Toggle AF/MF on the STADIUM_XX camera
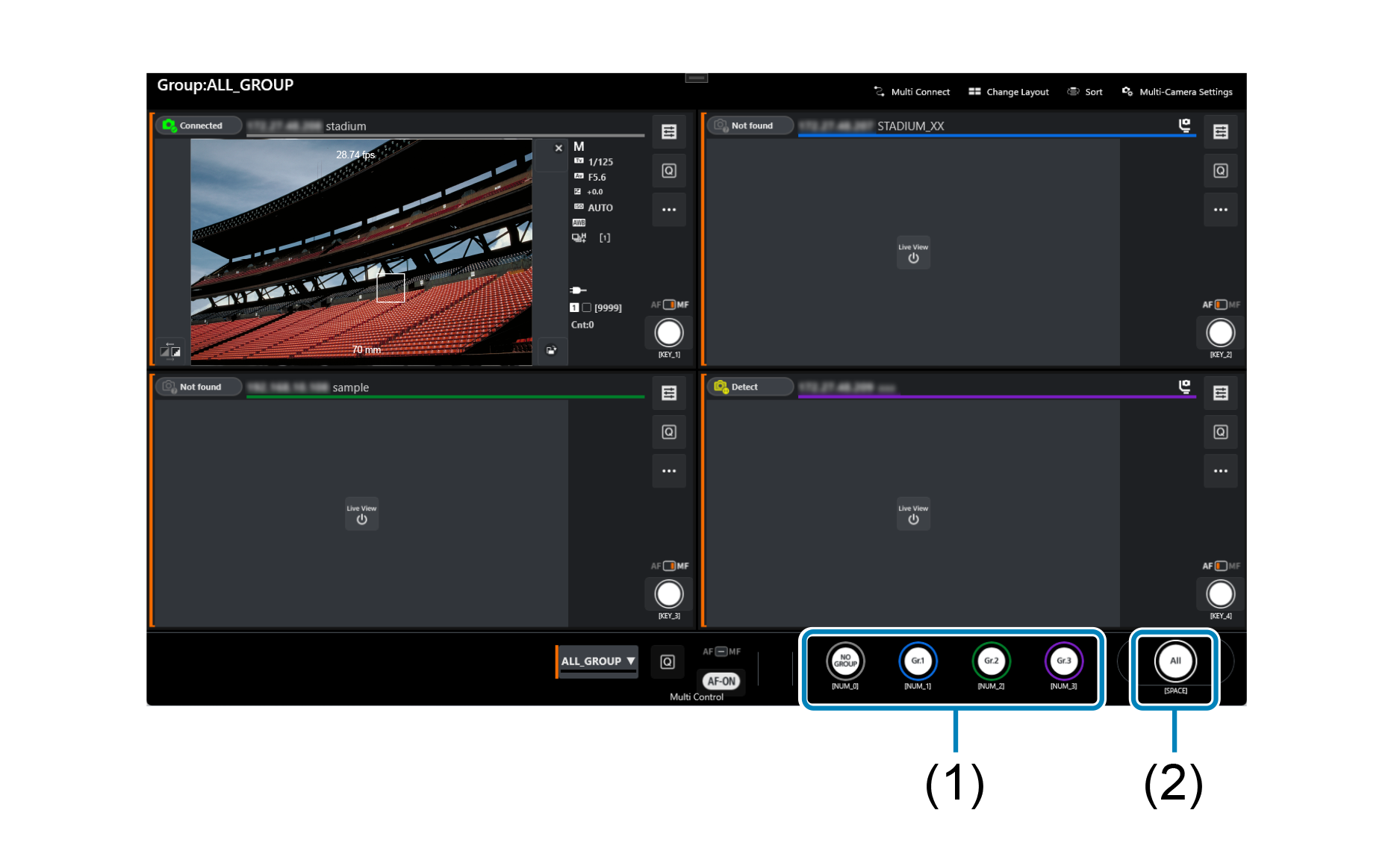Image resolution: width=1400 pixels, height=863 pixels. (x=1222, y=305)
